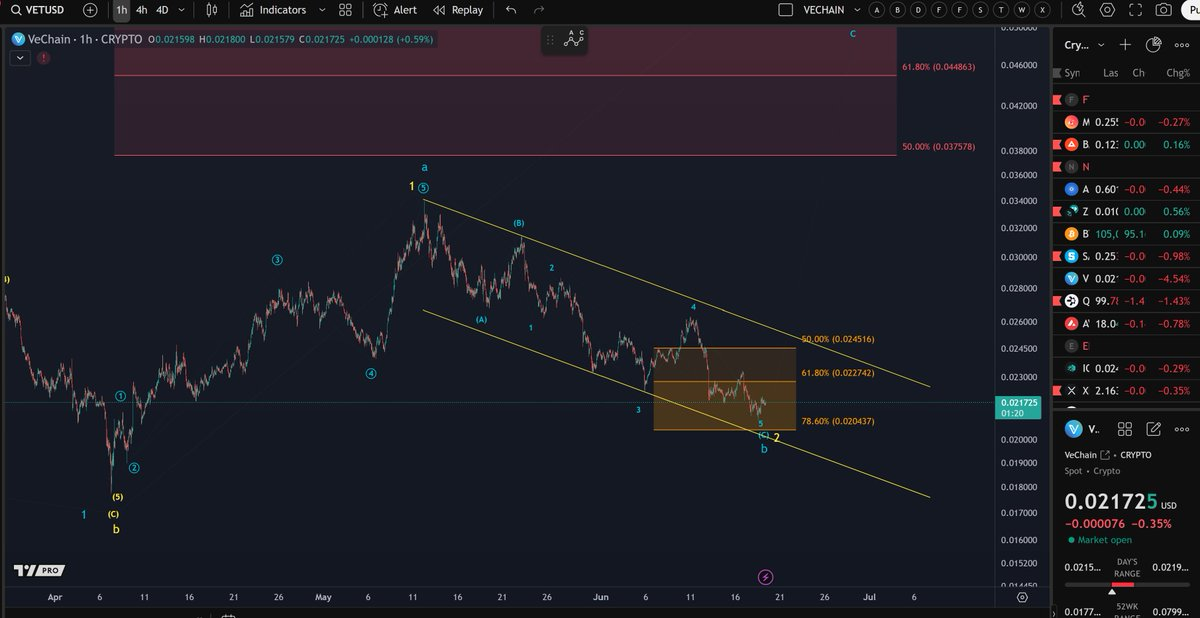Open the VETUSD symbol search
The width and height of the screenshot is (1200, 618).
click(x=38, y=10)
